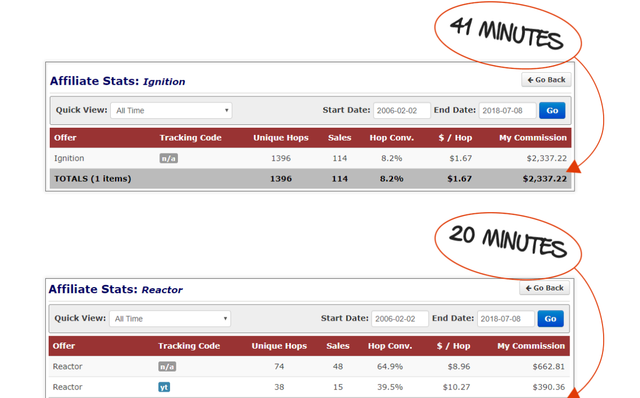Screen dimensions: 640x398
Task: Click My Commission header in Ignition table
Action: coord(533,138)
